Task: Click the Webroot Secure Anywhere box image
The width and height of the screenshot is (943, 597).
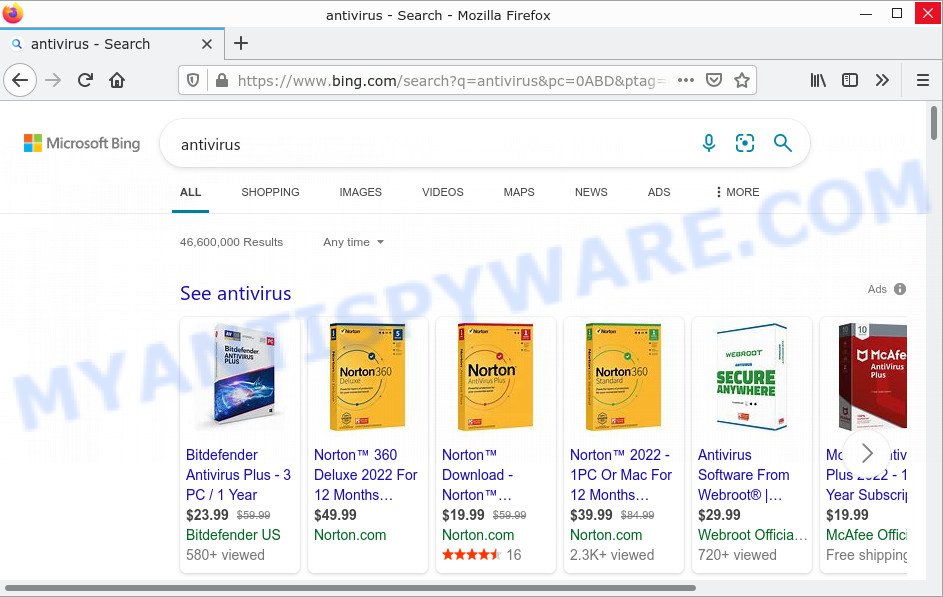Action: point(751,377)
